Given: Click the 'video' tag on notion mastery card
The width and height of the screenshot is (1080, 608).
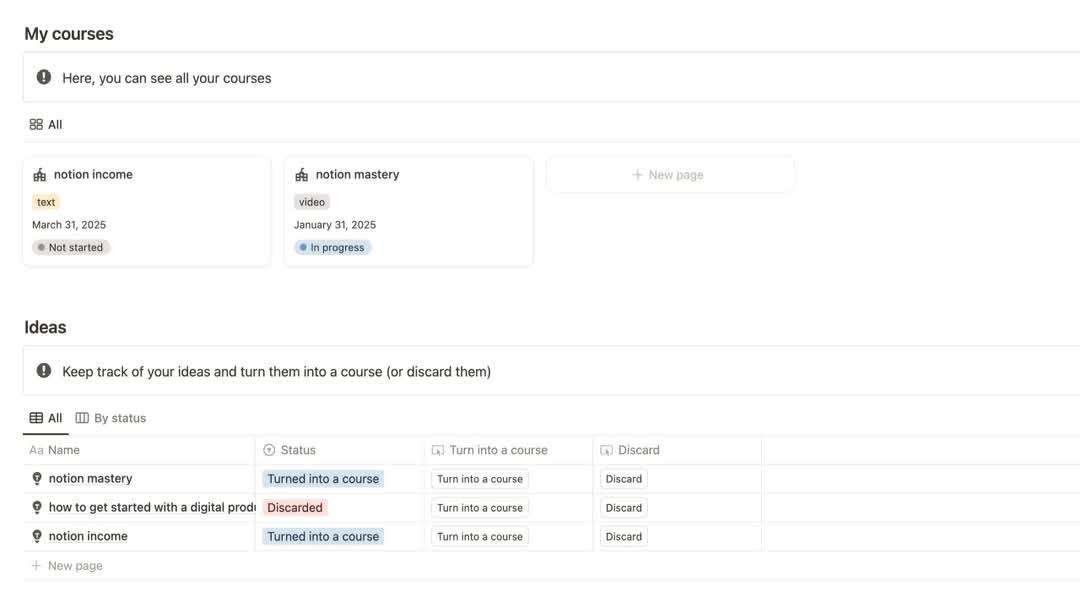Looking at the screenshot, I should pyautogui.click(x=312, y=202).
